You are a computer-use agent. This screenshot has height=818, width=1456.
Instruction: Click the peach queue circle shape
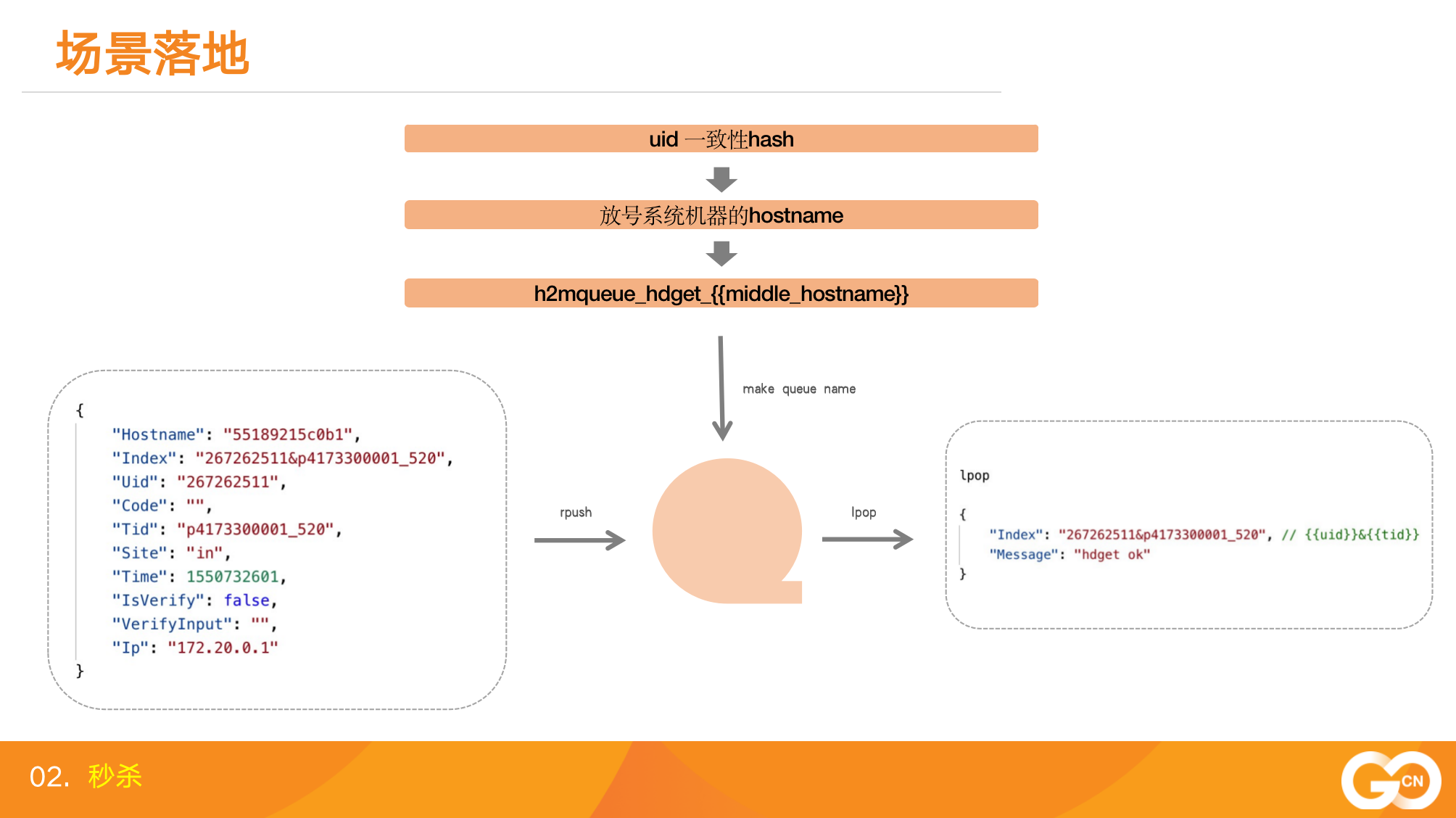[727, 531]
